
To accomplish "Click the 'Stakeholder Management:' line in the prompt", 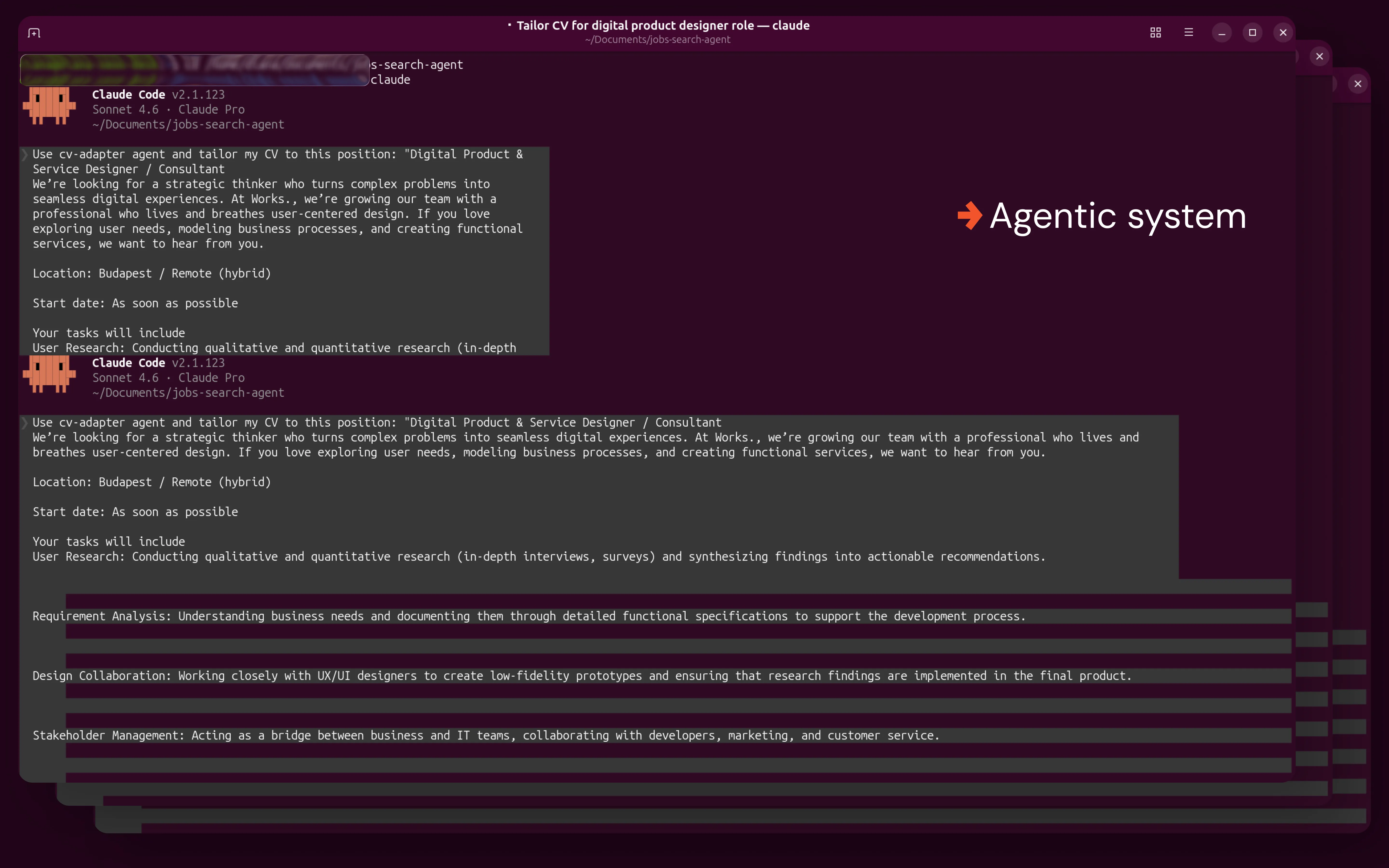I will (486, 735).
